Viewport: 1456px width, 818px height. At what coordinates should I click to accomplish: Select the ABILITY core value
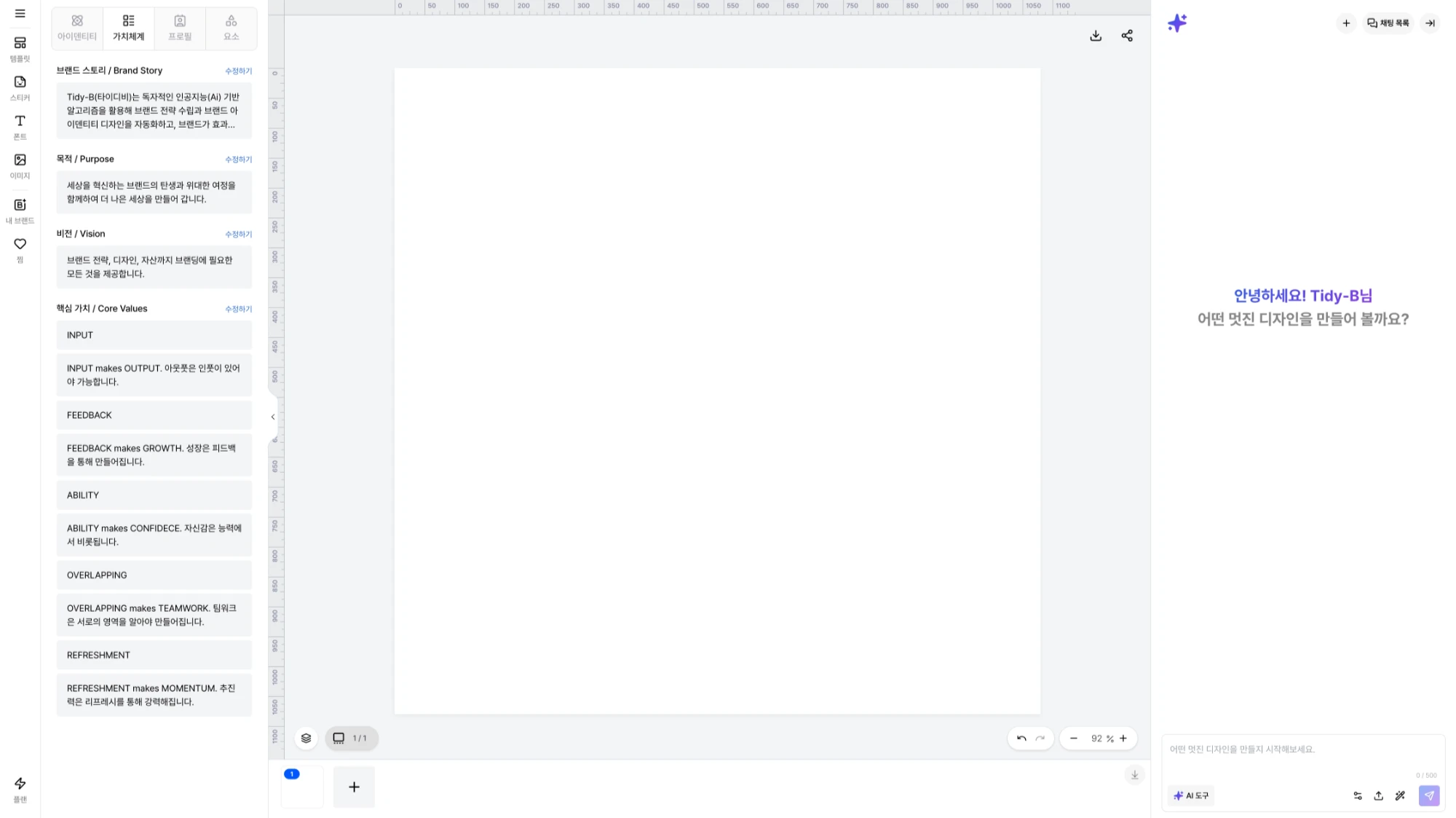pos(154,495)
